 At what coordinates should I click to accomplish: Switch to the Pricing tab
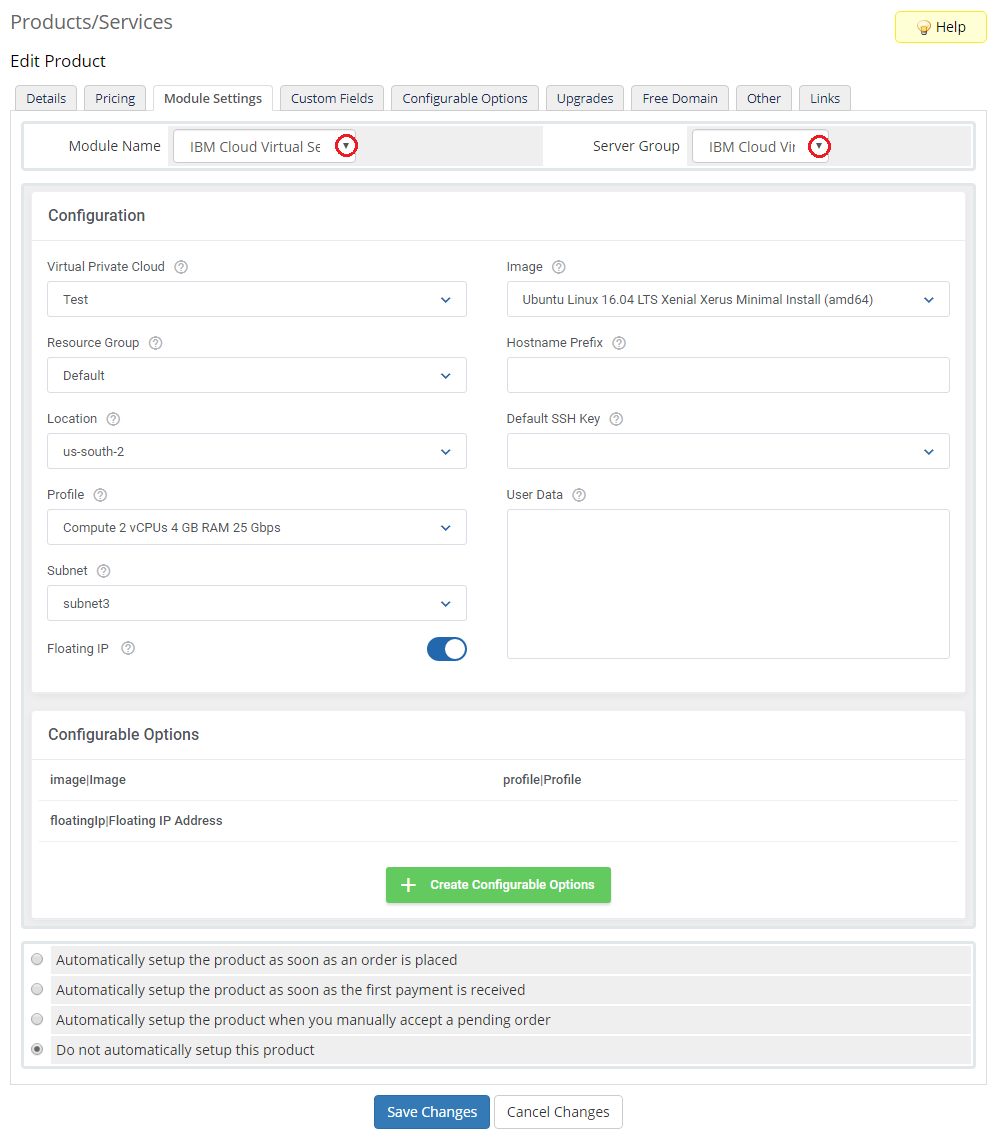[115, 98]
